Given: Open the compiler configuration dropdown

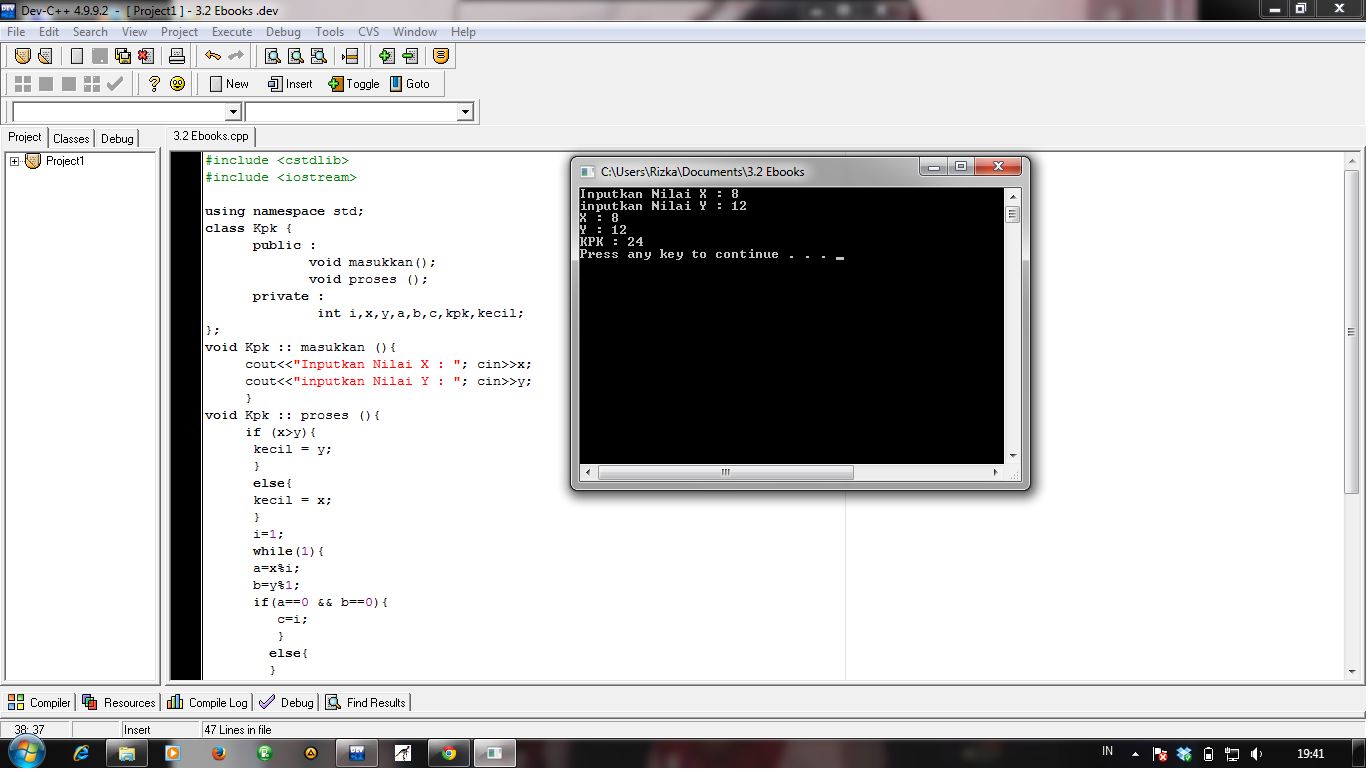Looking at the screenshot, I should pyautogui.click(x=234, y=112).
